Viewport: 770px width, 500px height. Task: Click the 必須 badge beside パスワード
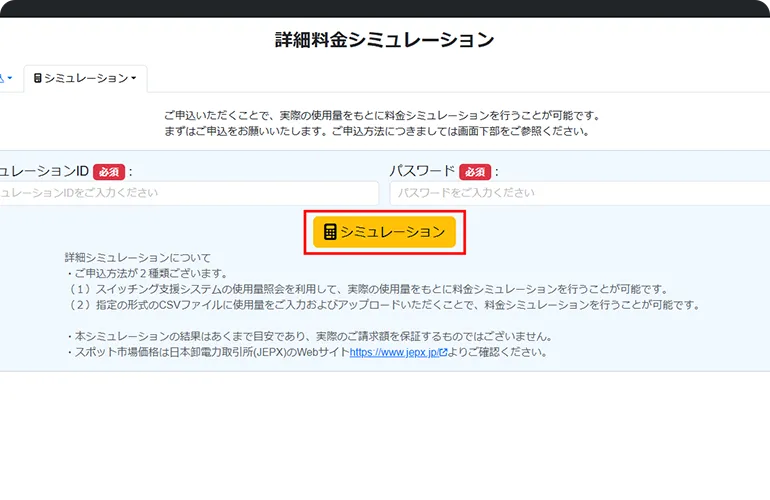pyautogui.click(x=475, y=171)
